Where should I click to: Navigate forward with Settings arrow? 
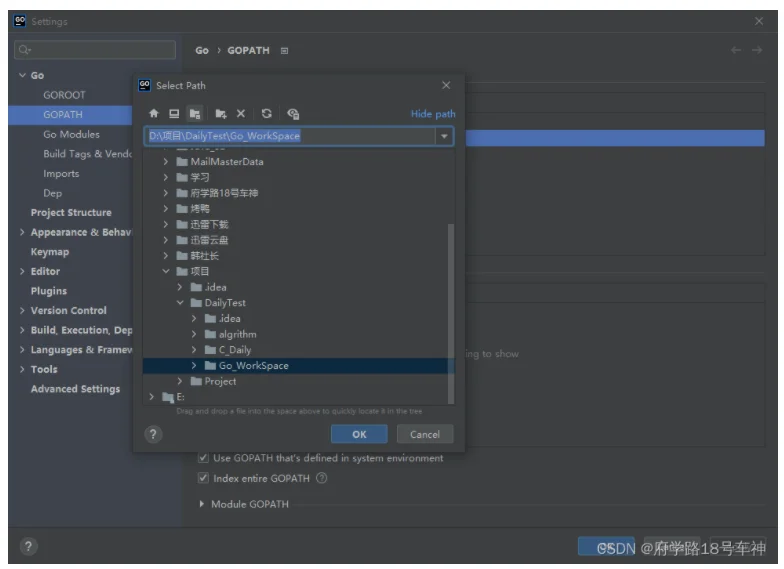757,50
